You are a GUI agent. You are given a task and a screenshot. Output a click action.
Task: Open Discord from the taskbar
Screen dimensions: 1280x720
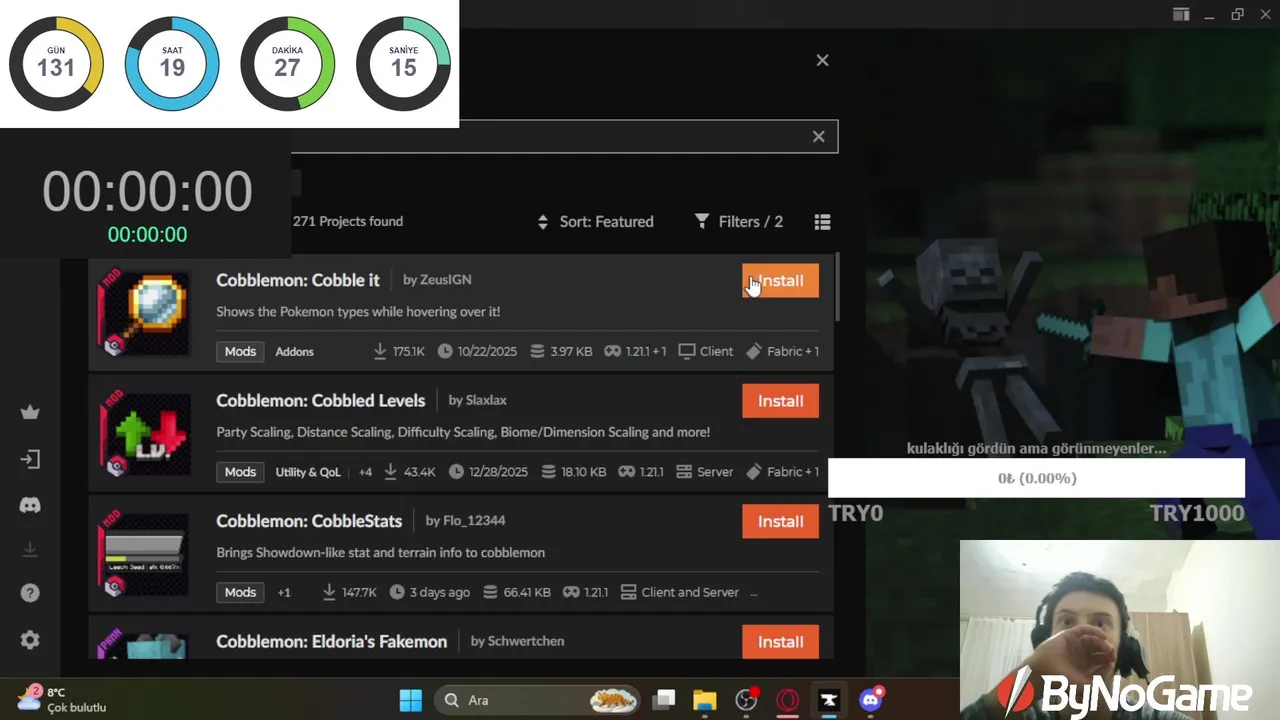point(870,700)
